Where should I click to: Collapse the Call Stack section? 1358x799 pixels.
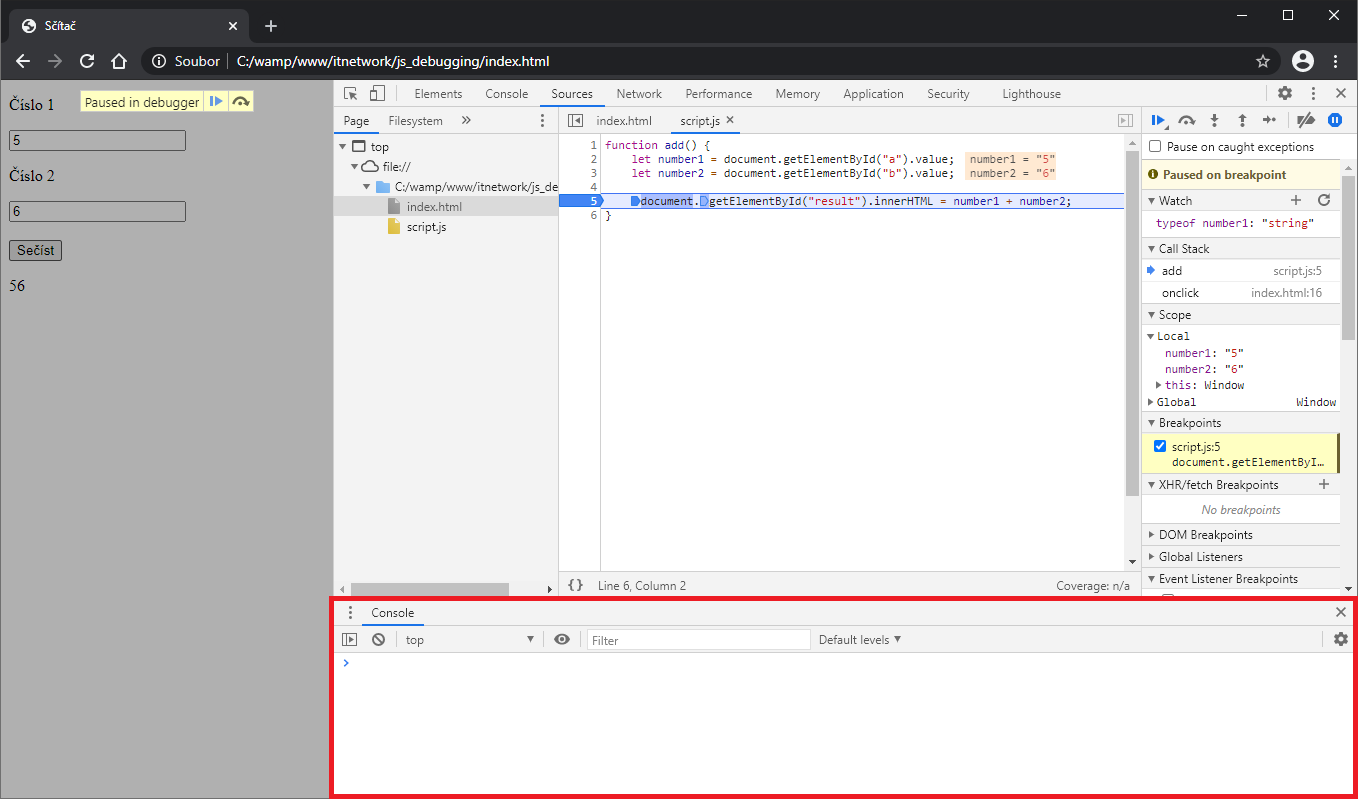tap(1184, 249)
